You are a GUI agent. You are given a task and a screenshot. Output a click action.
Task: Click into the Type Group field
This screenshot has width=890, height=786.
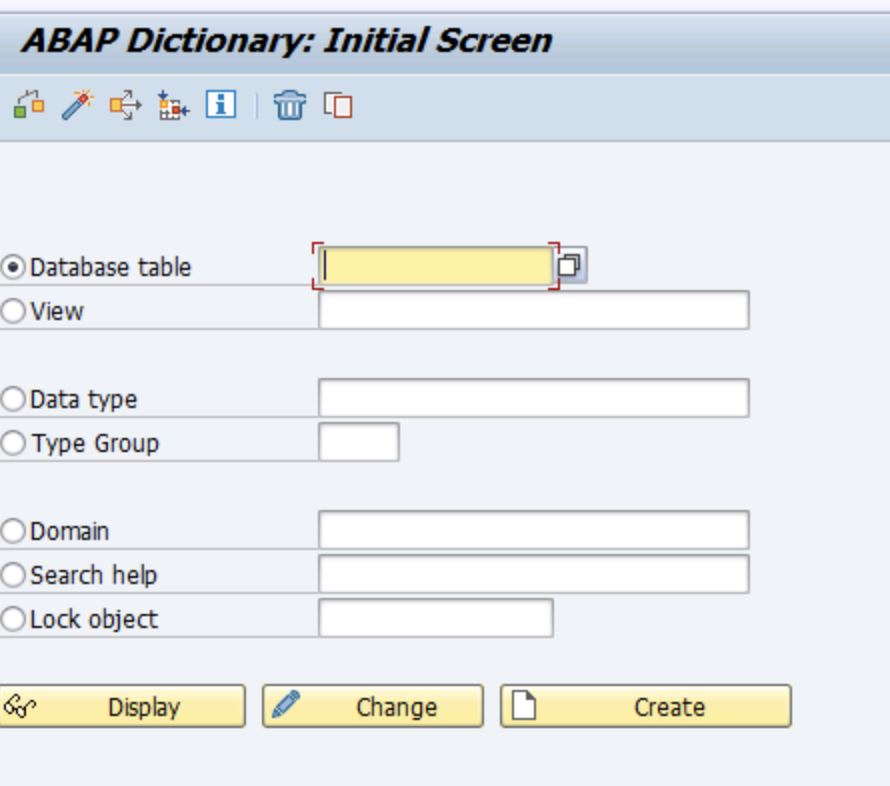coord(359,442)
